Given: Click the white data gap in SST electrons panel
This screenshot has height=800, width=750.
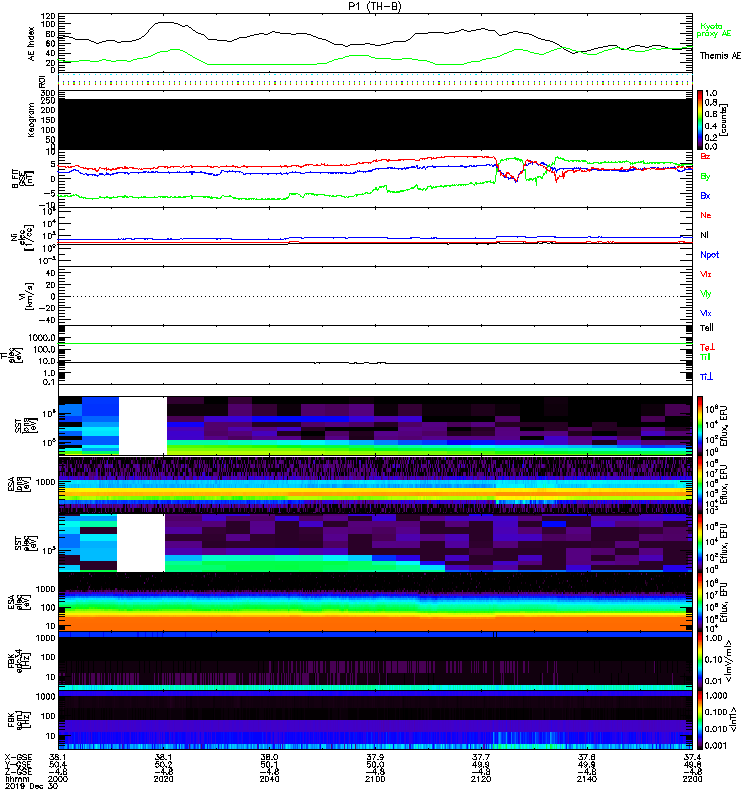Looking at the screenshot, I should (x=141, y=542).
